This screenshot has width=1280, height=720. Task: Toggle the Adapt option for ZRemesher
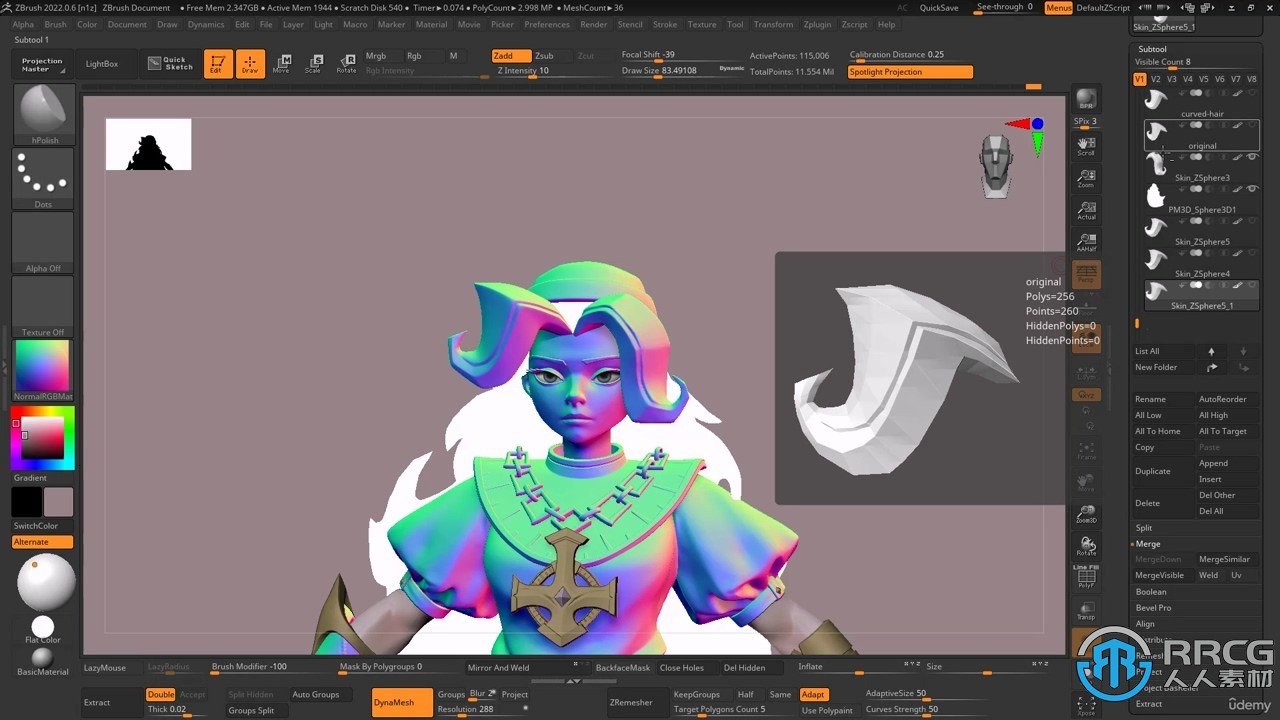813,694
